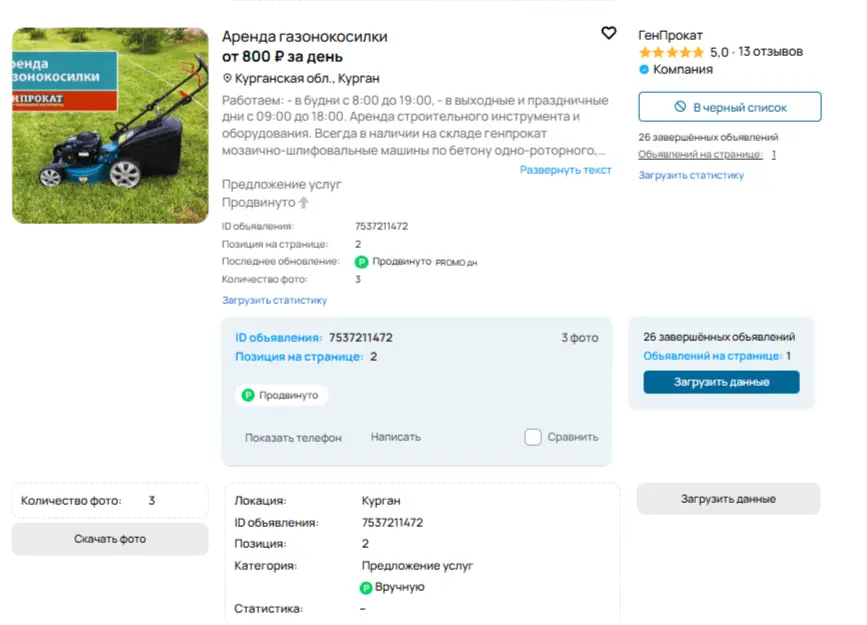Click Написать to message the seller
Screen dimensions: 867x625
pos(396,437)
